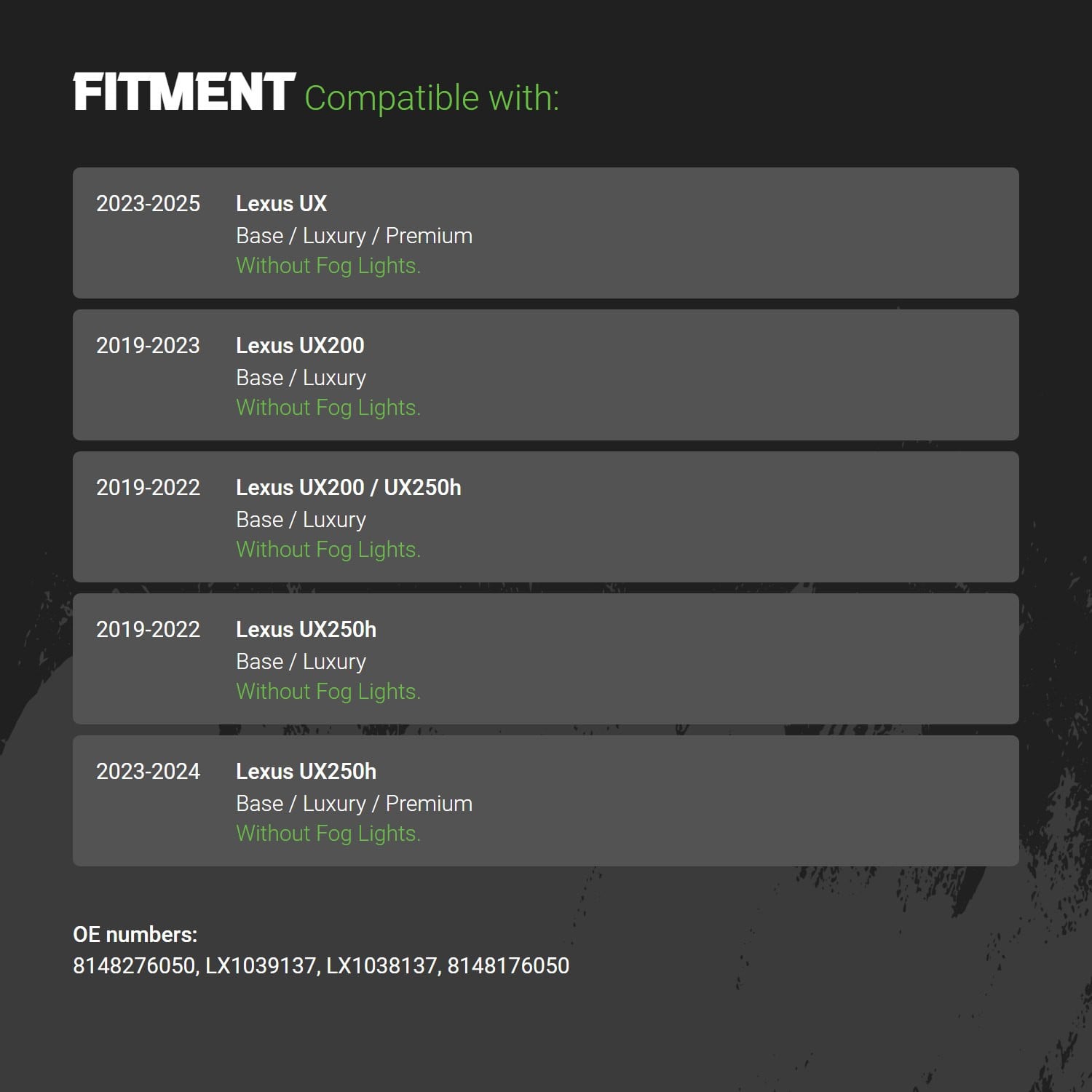This screenshot has width=1092, height=1092.
Task: Click the Lexus UX200 model title
Action: coord(300,345)
